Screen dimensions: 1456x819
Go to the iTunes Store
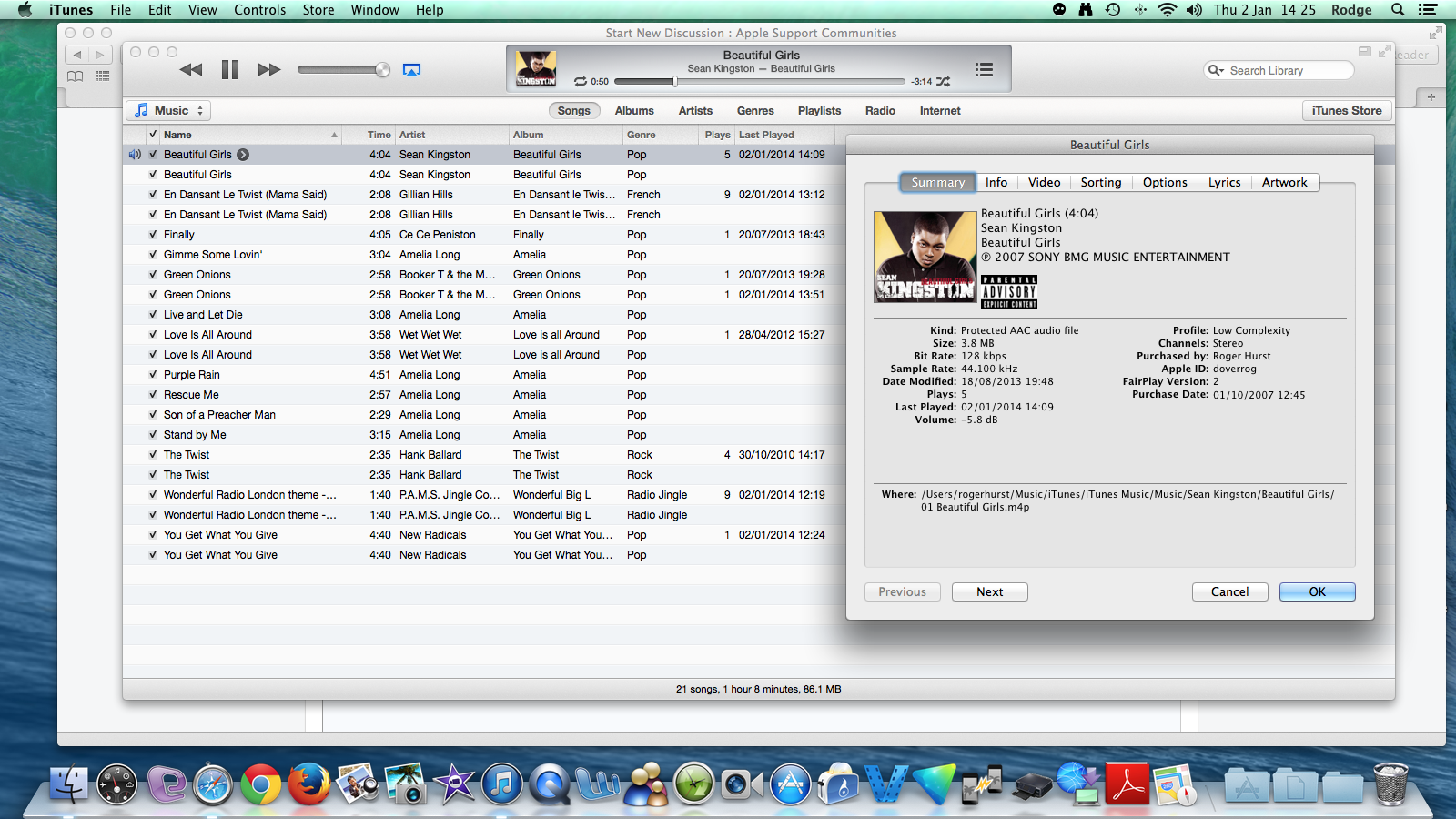1347,111
